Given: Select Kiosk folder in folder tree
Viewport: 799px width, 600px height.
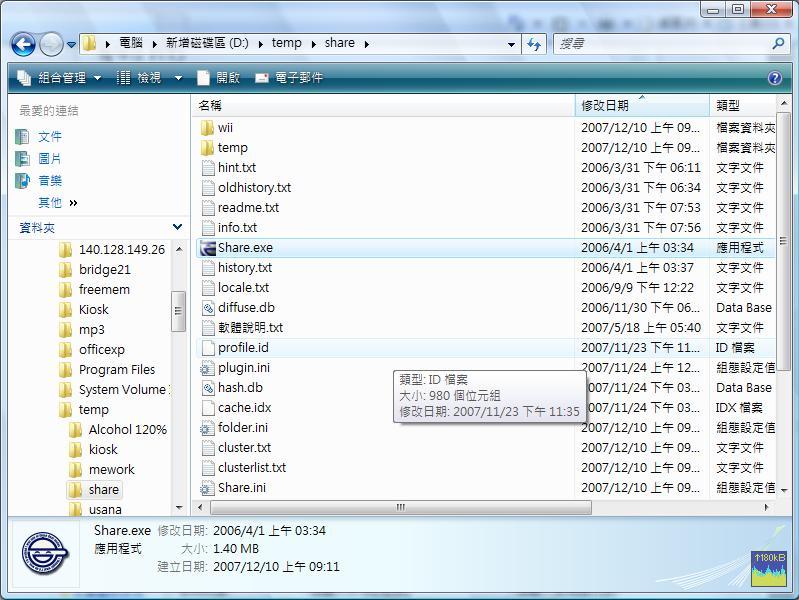Looking at the screenshot, I should coord(93,309).
